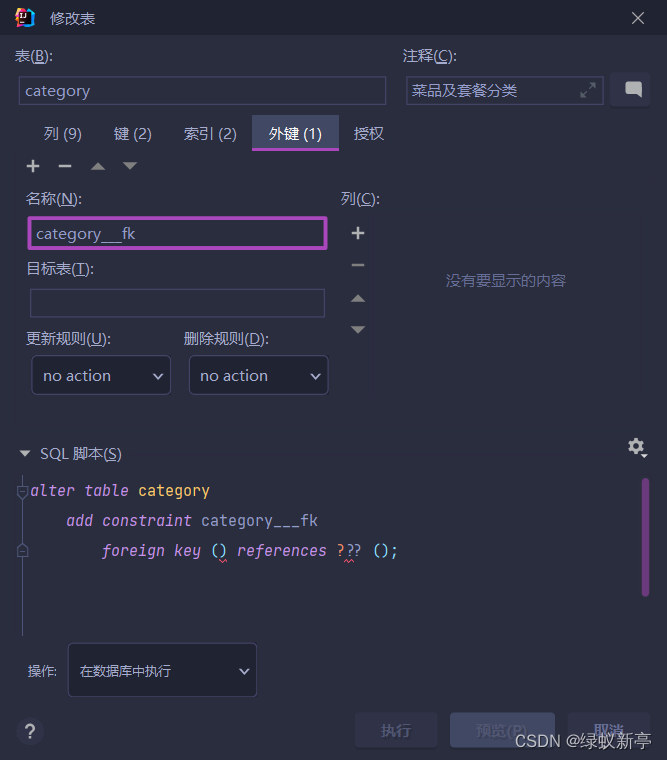Click the ??? placeholder in the SQL script
This screenshot has height=760, width=667.
click(349, 551)
